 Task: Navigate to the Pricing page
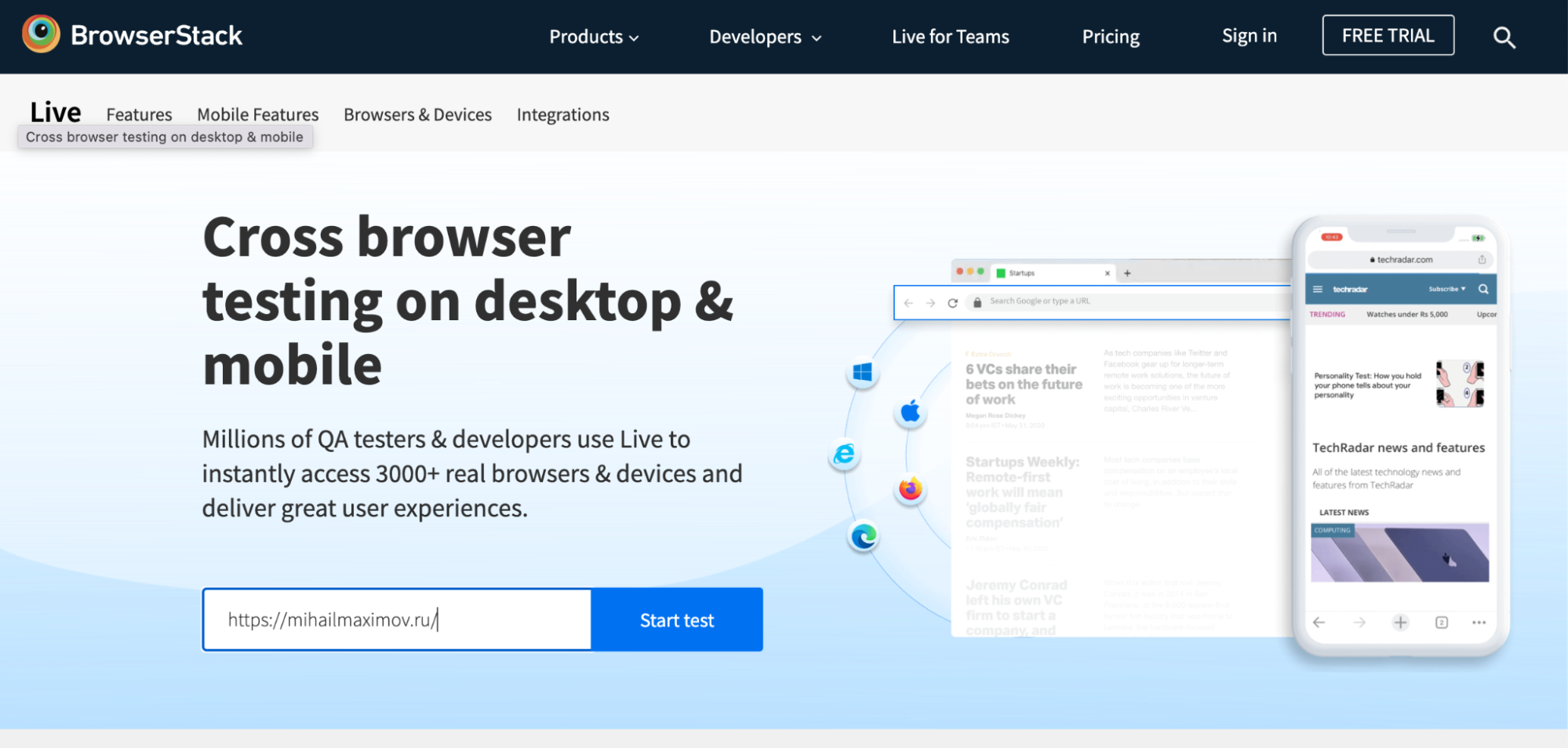coord(1110,37)
